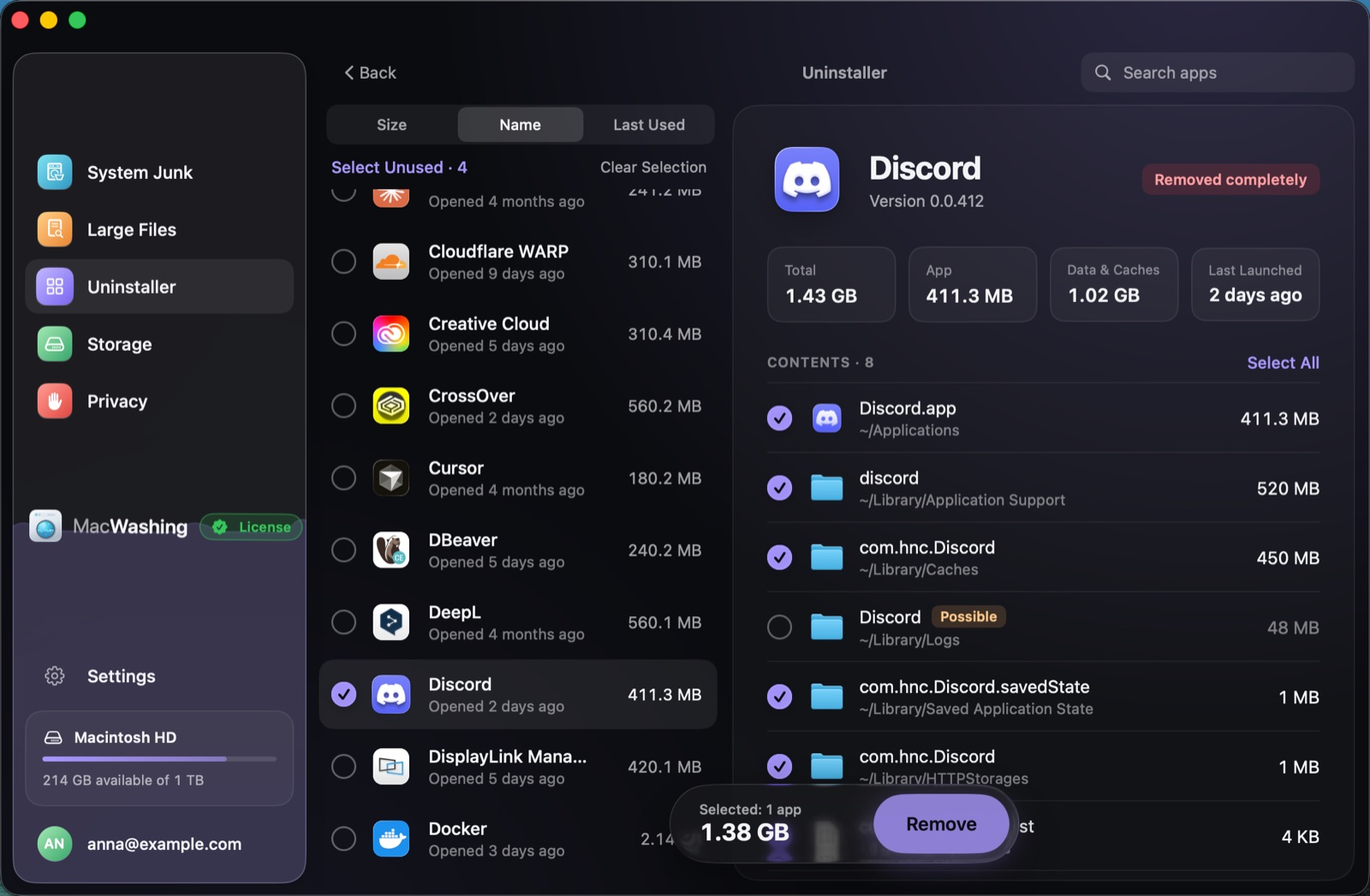Click the Creative Cloud app icon

[391, 334]
